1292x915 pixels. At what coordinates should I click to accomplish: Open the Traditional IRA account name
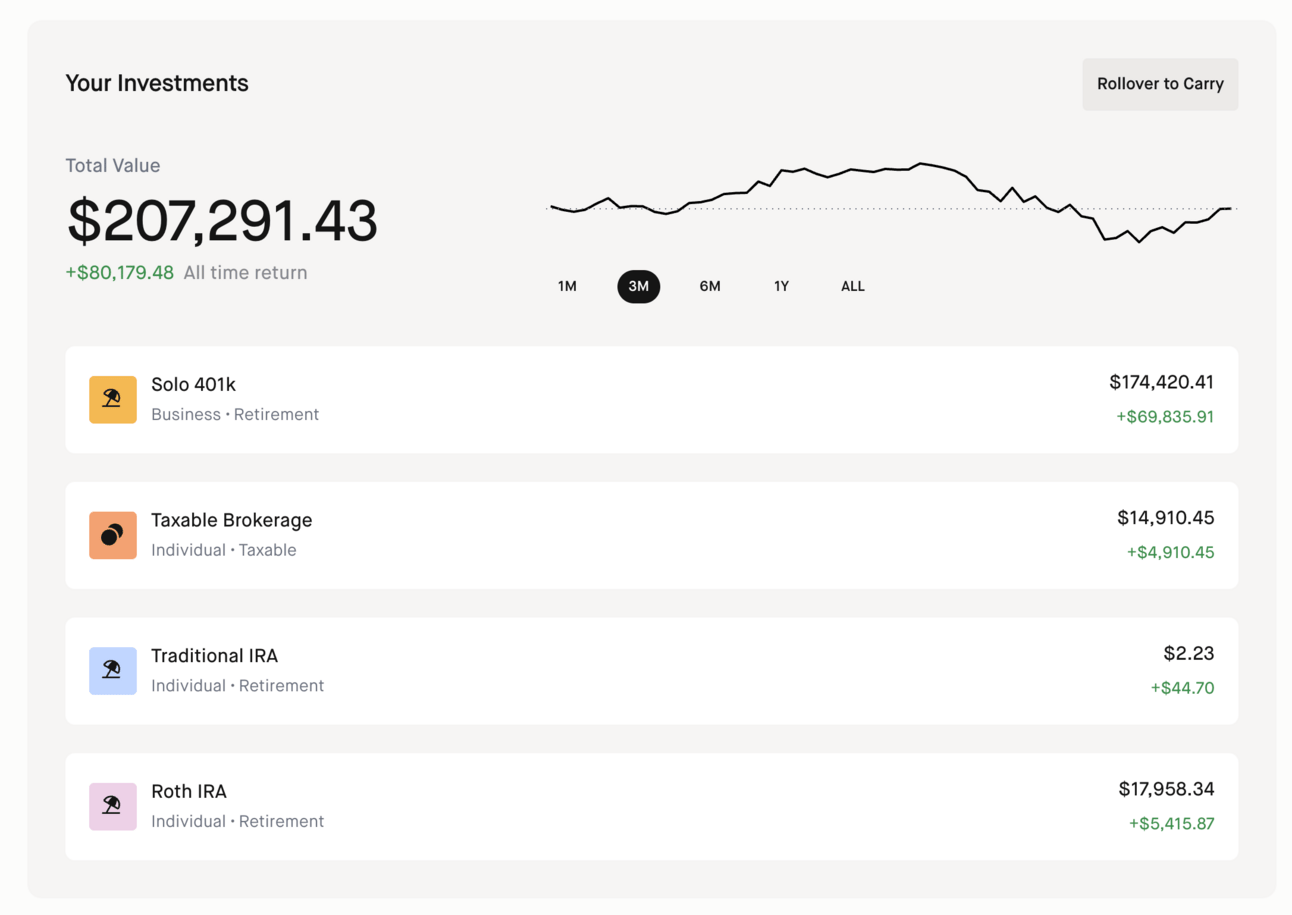214,656
